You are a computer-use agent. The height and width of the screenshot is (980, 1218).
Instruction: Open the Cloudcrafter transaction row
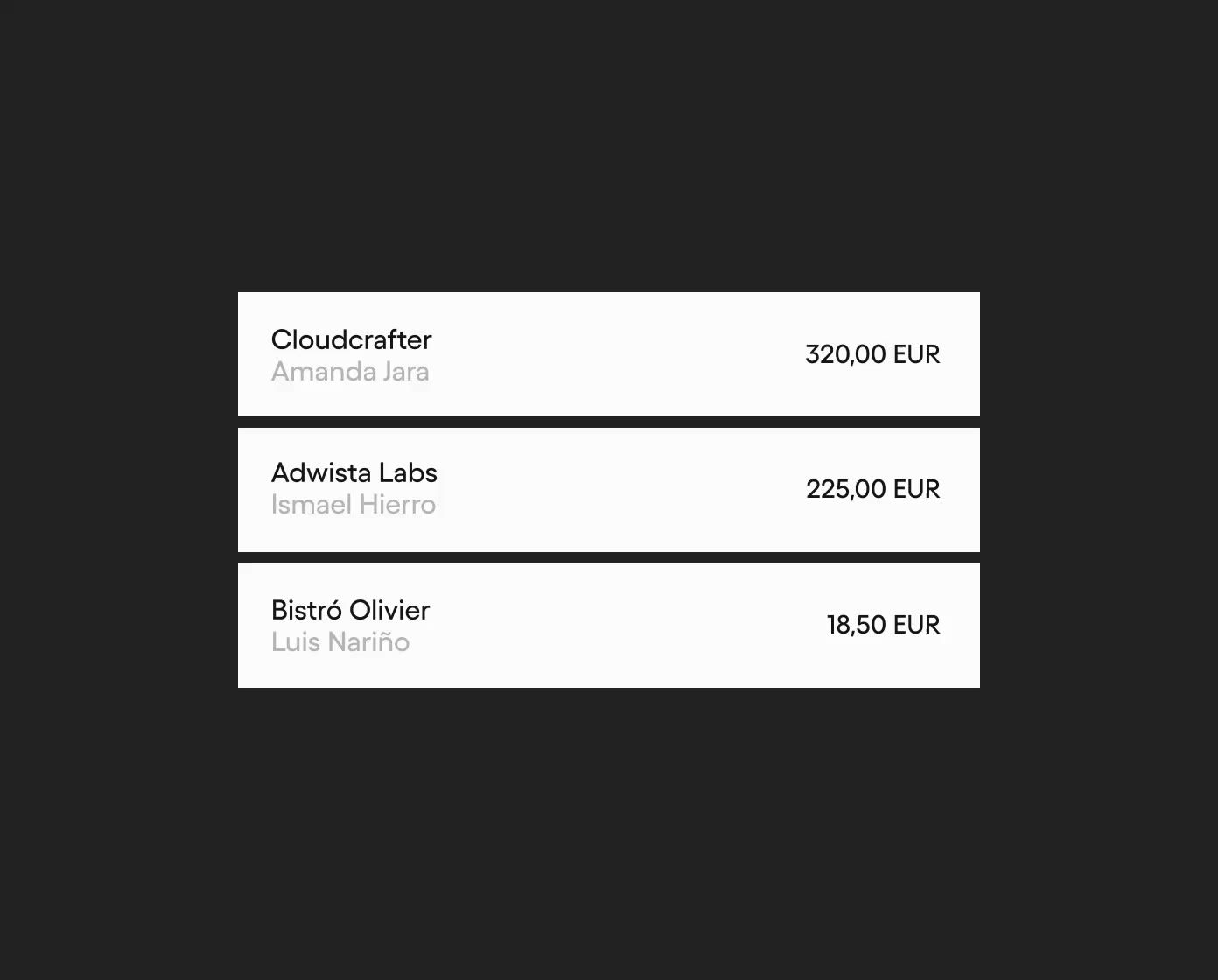coord(608,354)
